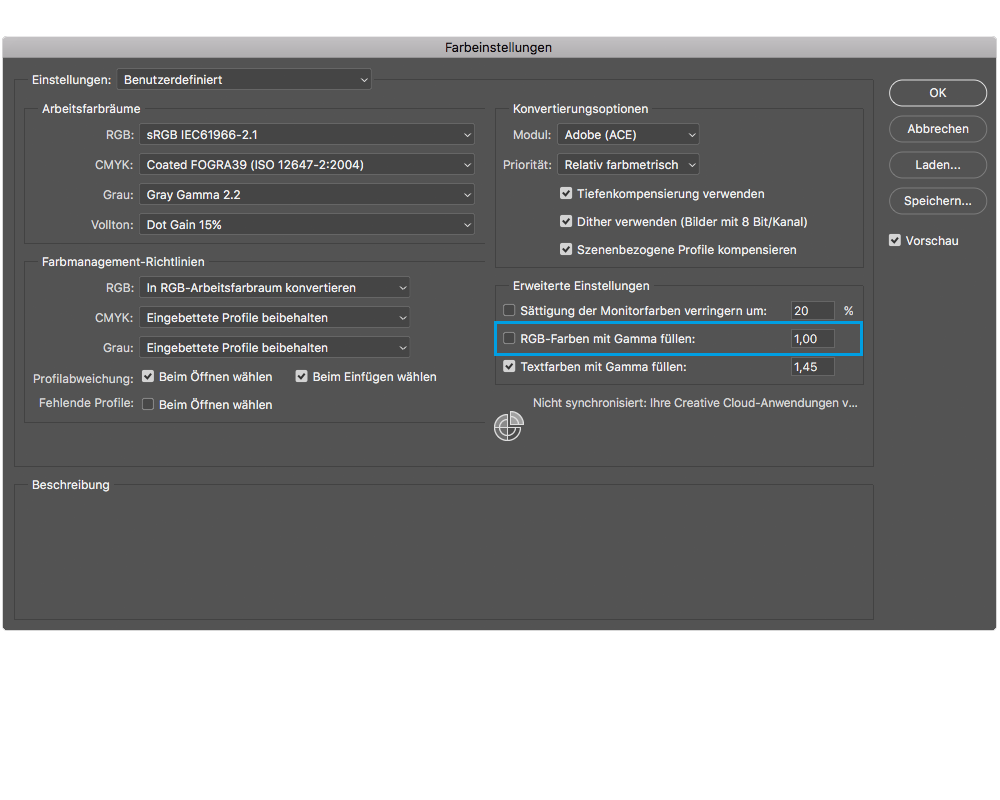Disable Textfarben mit Gamma füllen checkbox
1000x800 pixels.
(x=509, y=367)
